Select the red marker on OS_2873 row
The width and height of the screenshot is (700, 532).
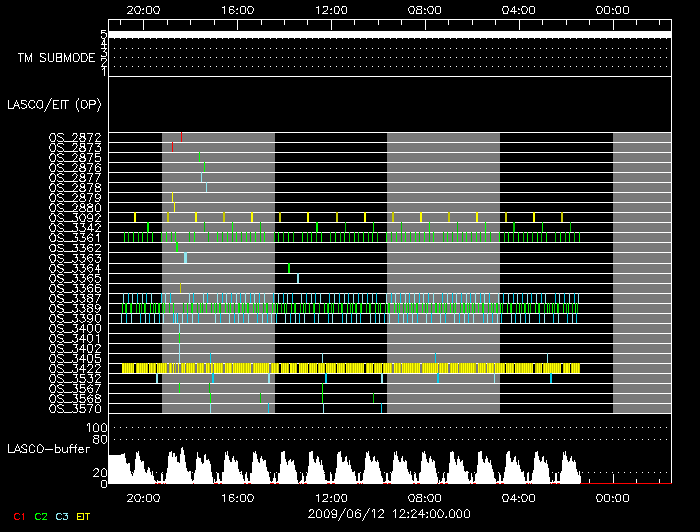click(172, 147)
